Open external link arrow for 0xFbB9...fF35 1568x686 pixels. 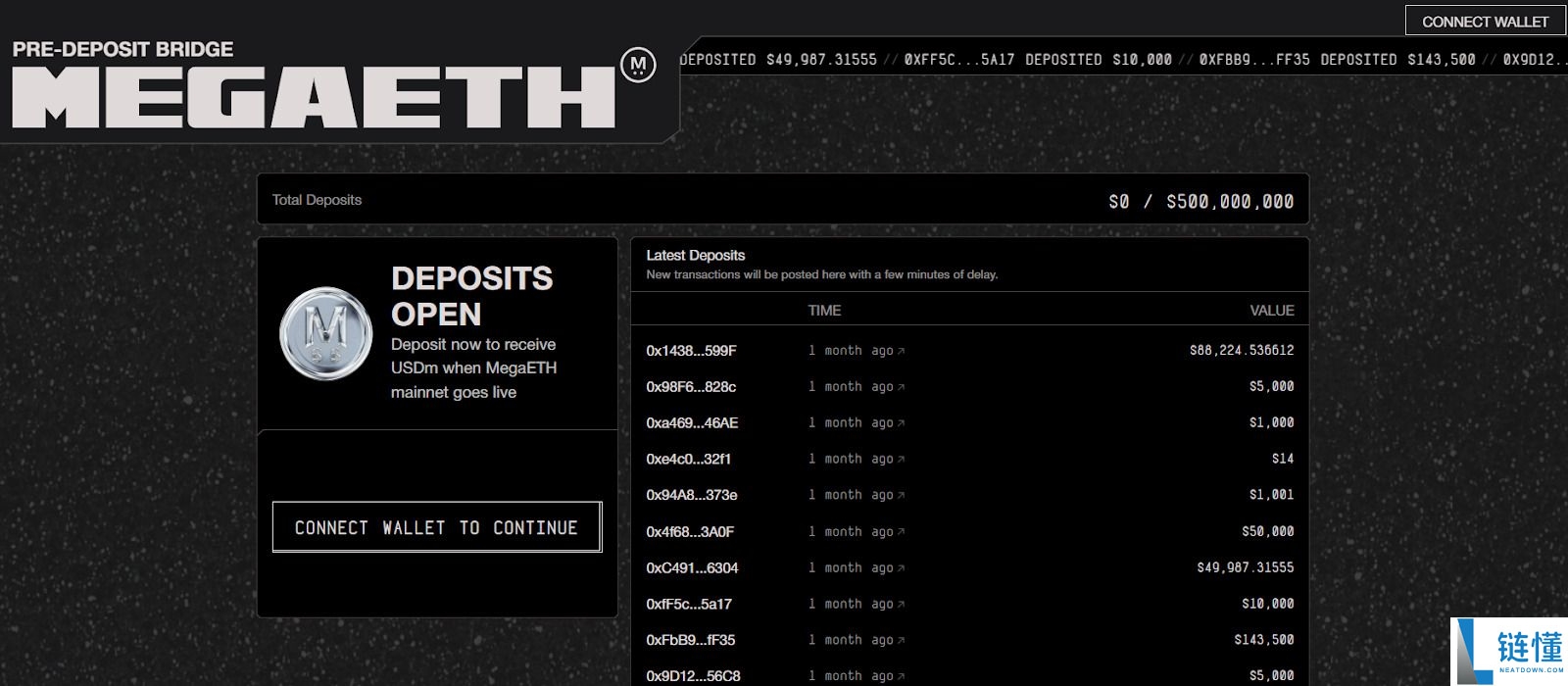point(901,641)
